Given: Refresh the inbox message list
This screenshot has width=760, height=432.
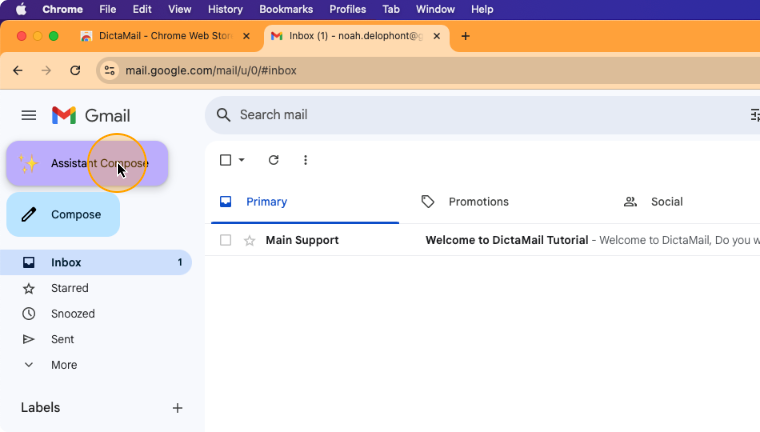Looking at the screenshot, I should pos(274,160).
